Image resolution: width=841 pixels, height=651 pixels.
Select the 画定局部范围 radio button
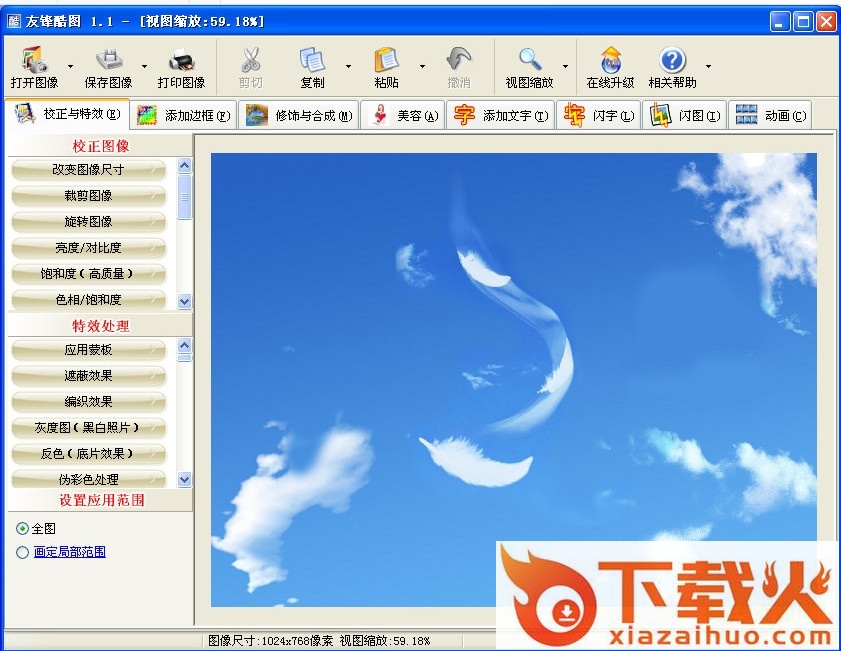pos(23,552)
